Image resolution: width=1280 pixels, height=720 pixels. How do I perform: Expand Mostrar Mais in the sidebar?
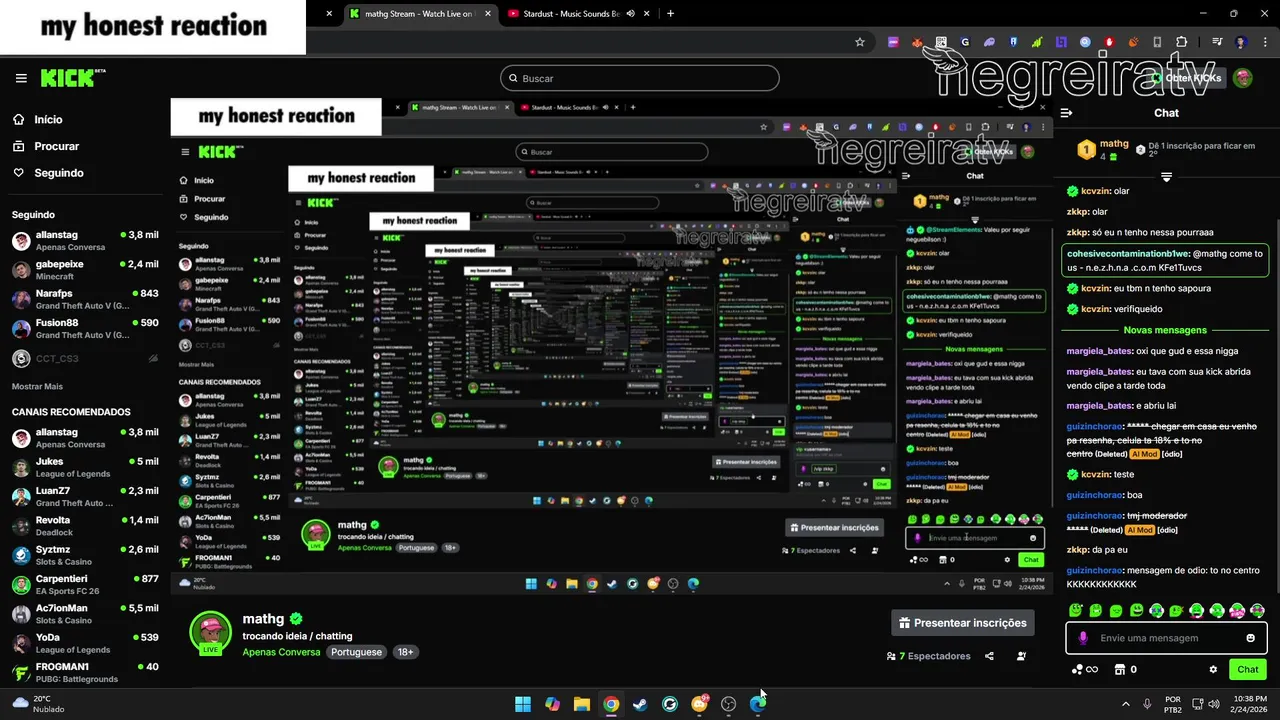37,386
